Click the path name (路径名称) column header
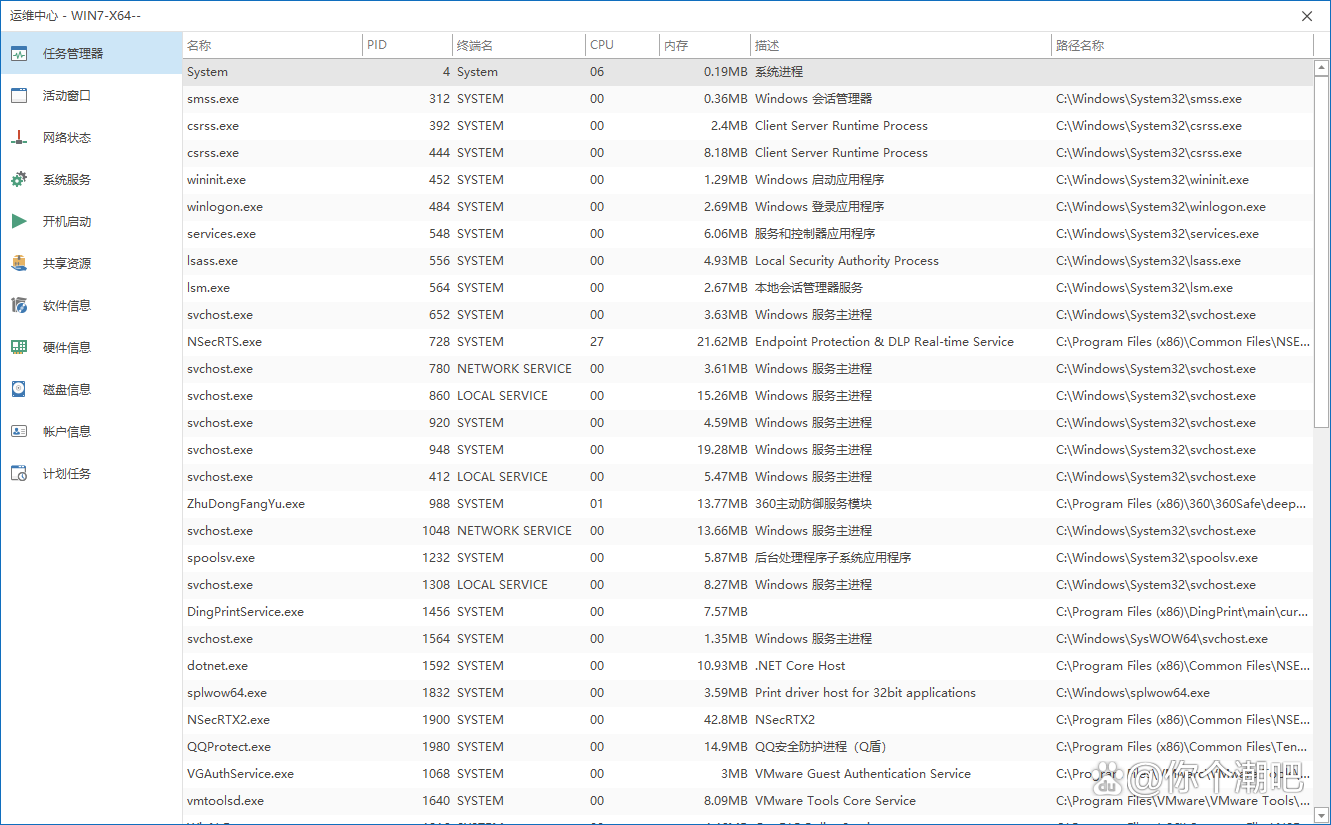1331x825 pixels. click(x=1180, y=45)
